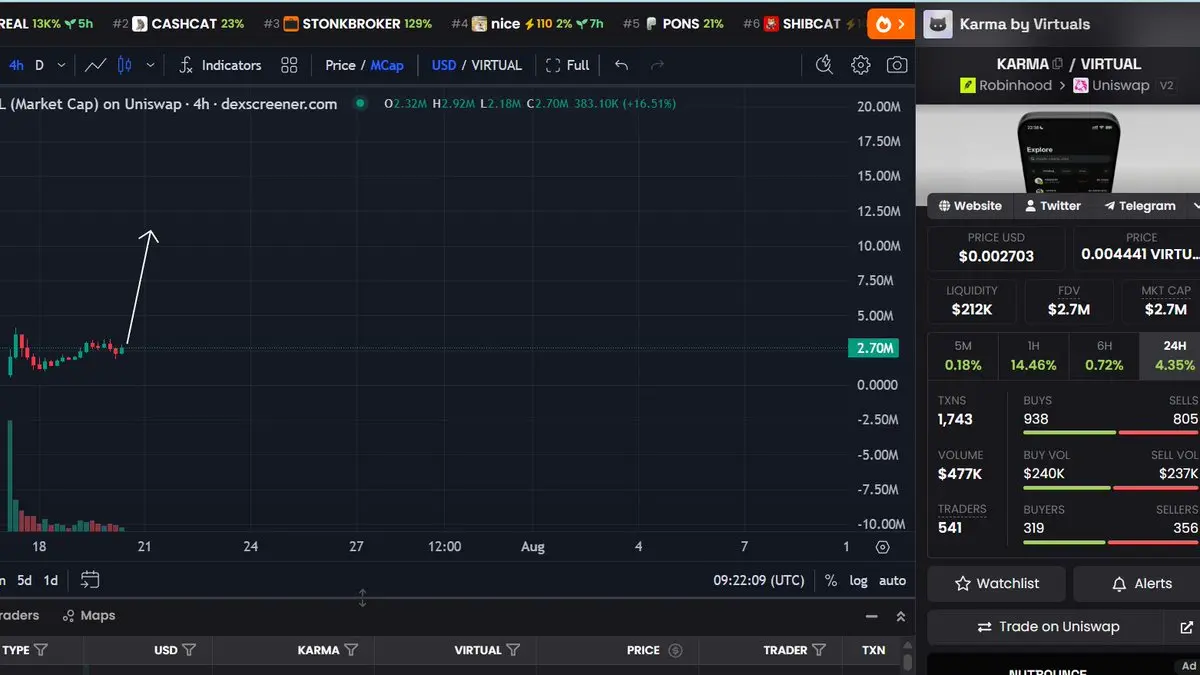
Task: Select the 5M stats tab
Action: point(963,356)
